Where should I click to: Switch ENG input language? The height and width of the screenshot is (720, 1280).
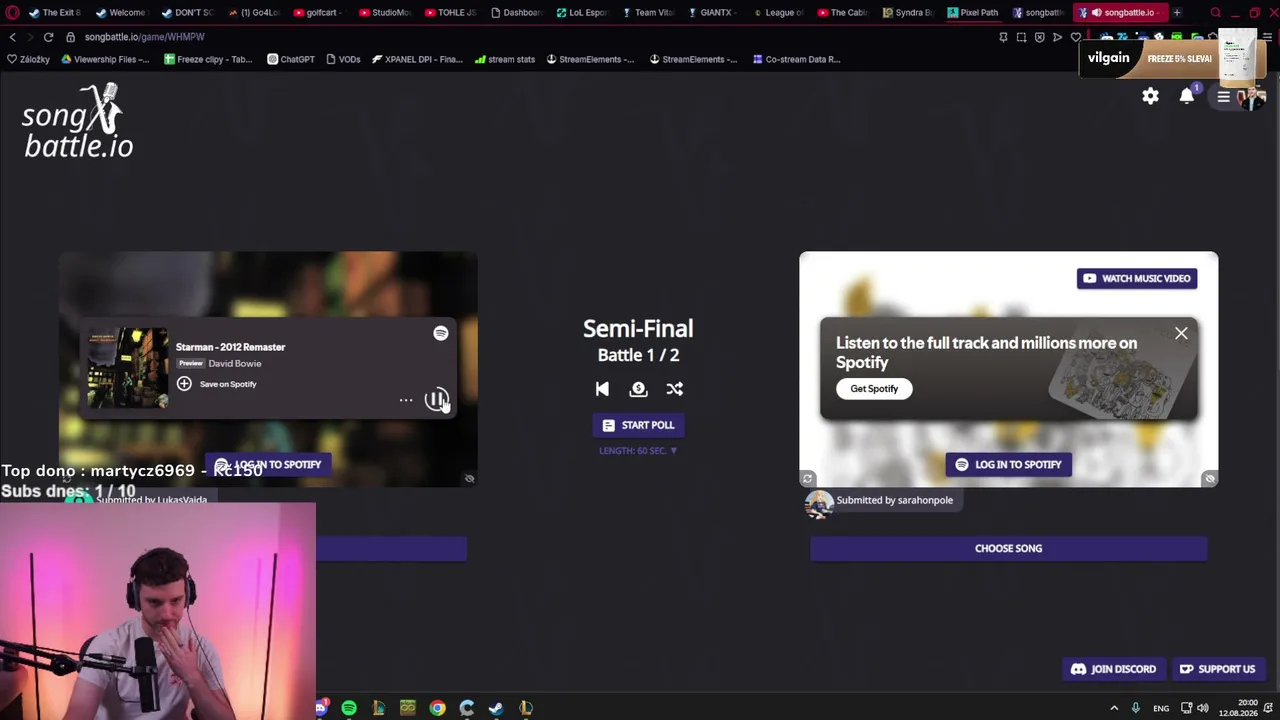tap(1161, 708)
